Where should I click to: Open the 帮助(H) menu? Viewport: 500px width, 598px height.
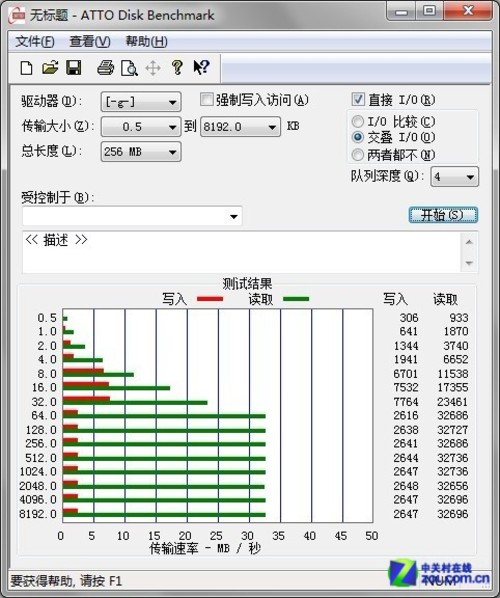click(x=147, y=42)
